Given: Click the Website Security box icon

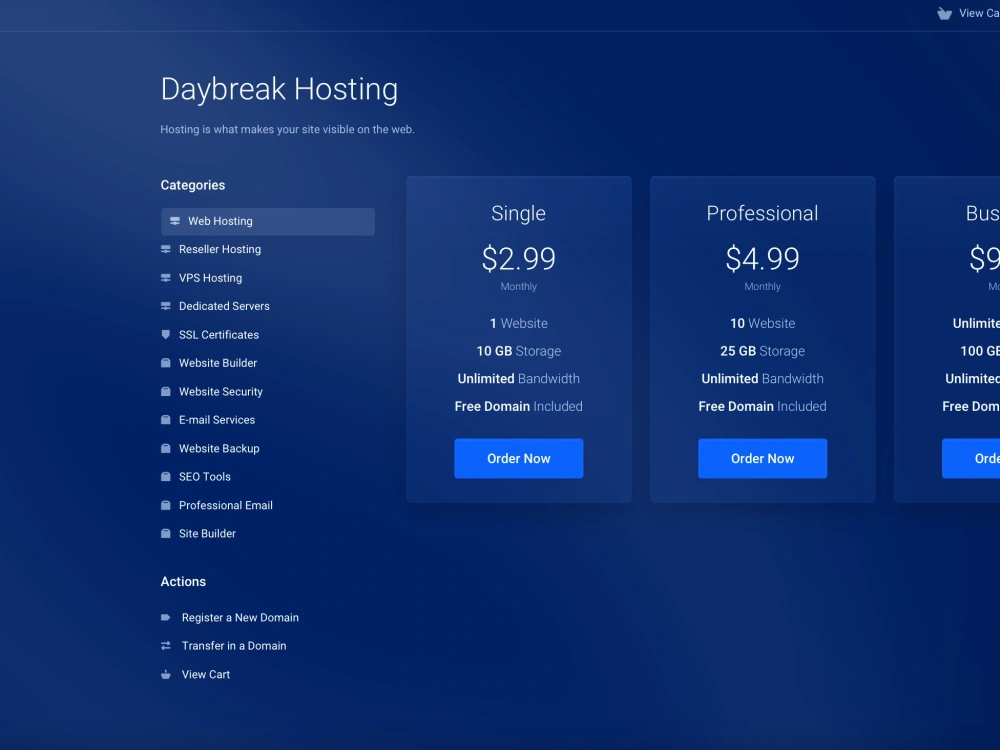Looking at the screenshot, I should [166, 392].
